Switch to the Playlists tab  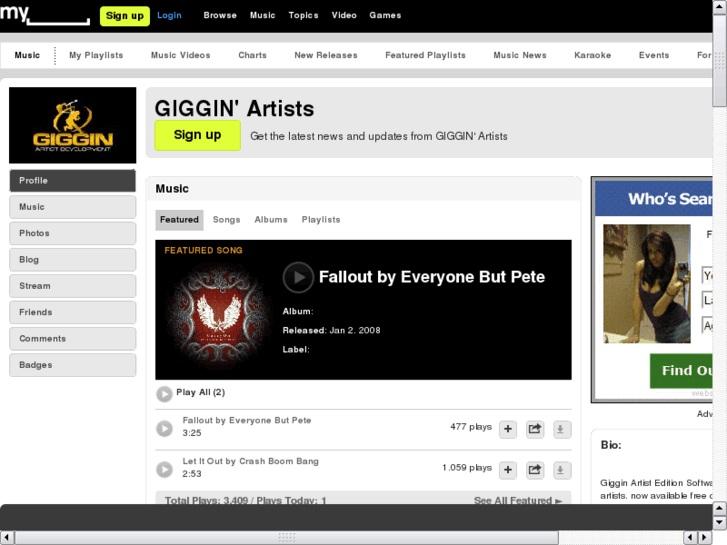pyautogui.click(x=321, y=220)
